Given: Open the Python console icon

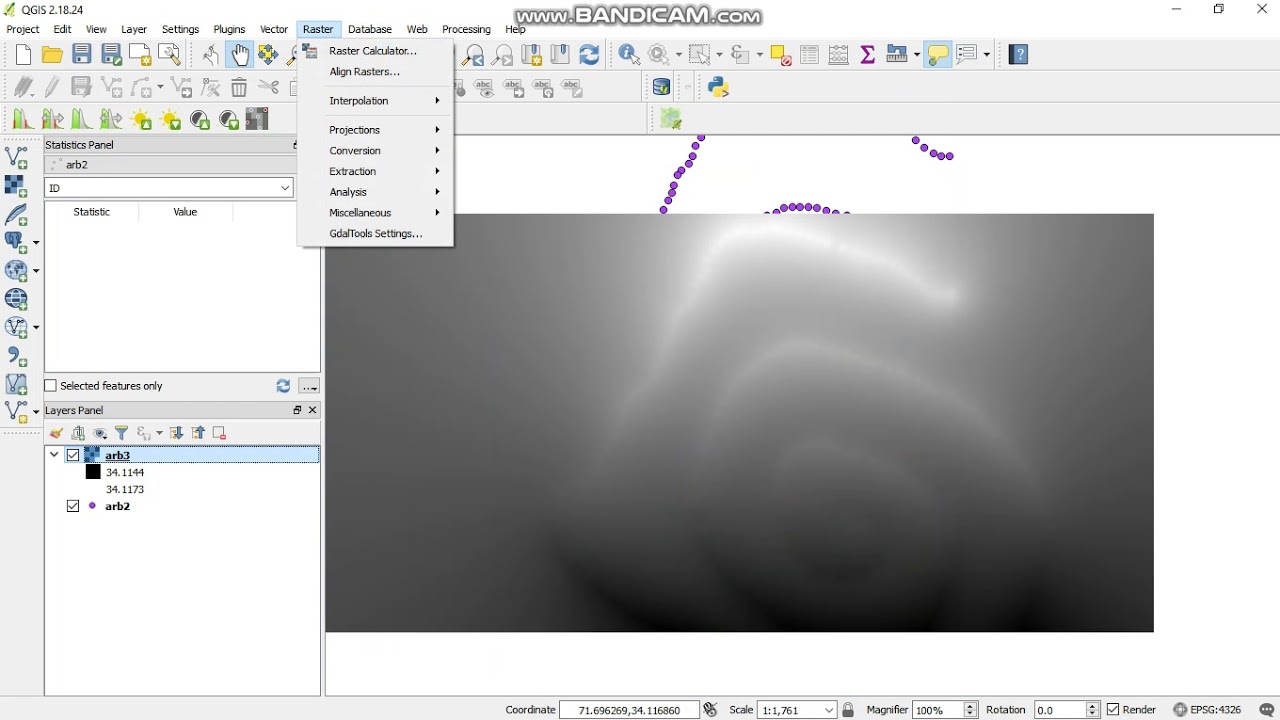Looking at the screenshot, I should pyautogui.click(x=718, y=88).
